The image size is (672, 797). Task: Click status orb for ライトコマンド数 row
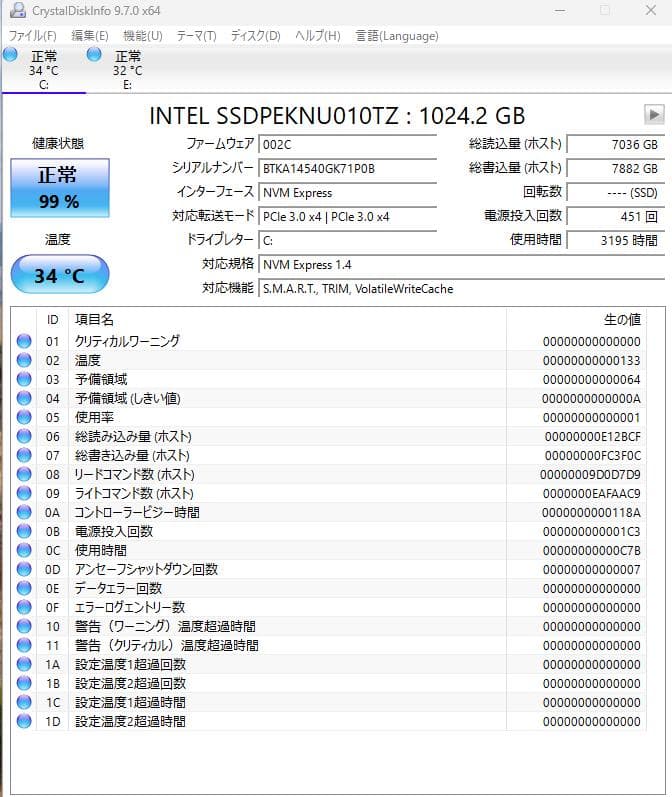pyautogui.click(x=24, y=493)
